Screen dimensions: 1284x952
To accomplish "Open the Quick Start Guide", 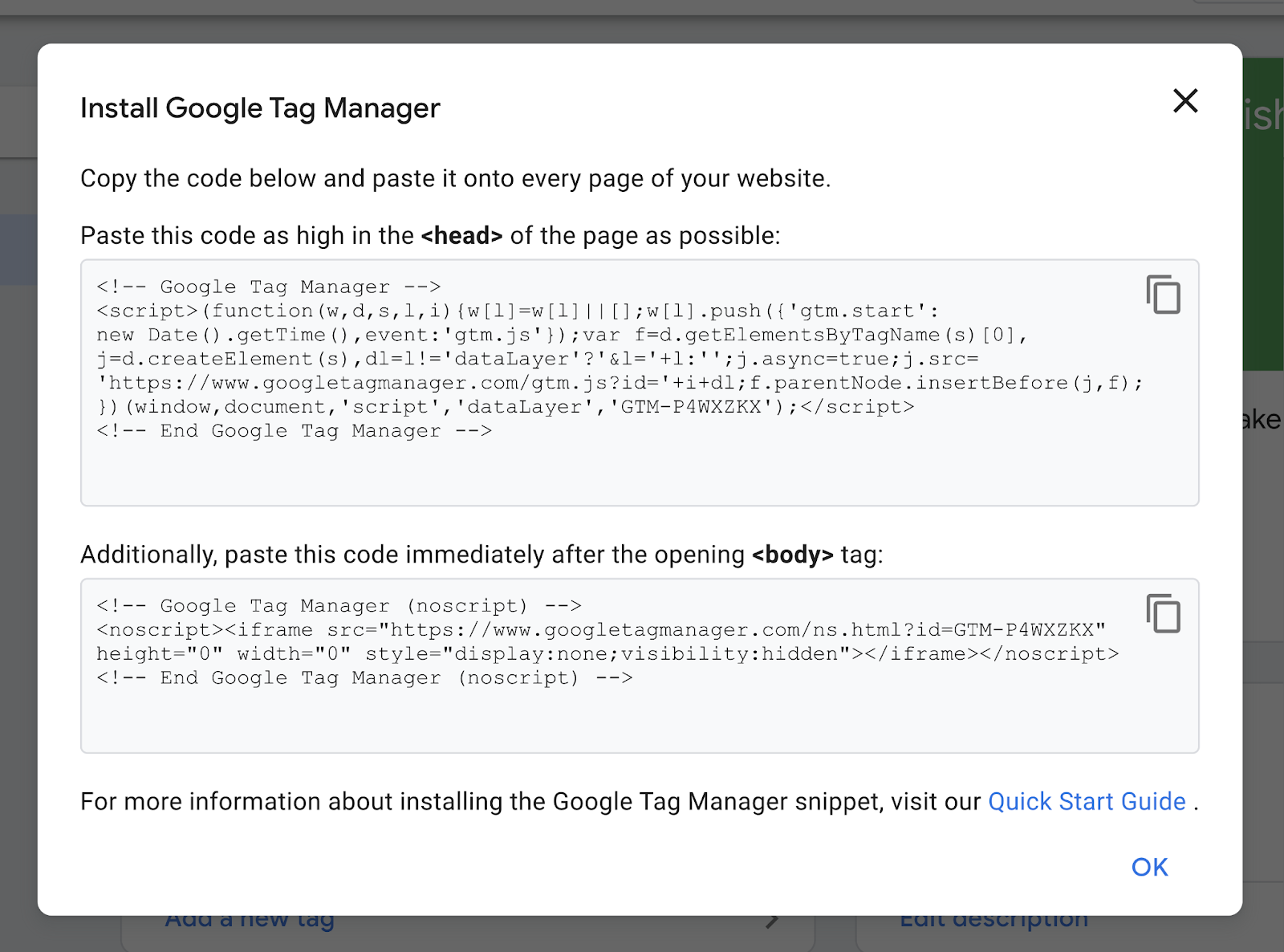I will (1087, 801).
